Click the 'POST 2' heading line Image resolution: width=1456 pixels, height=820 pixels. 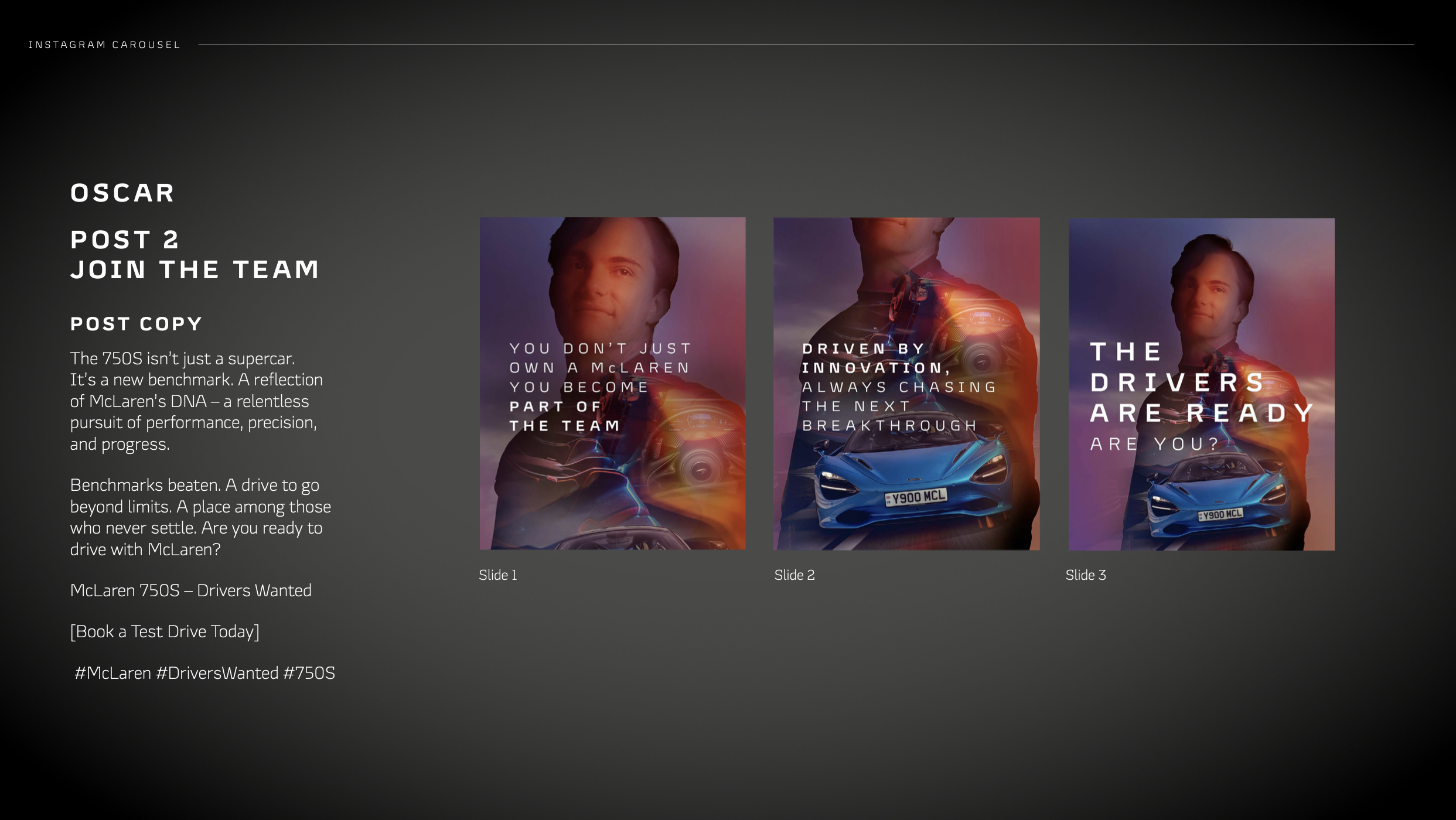coord(125,240)
